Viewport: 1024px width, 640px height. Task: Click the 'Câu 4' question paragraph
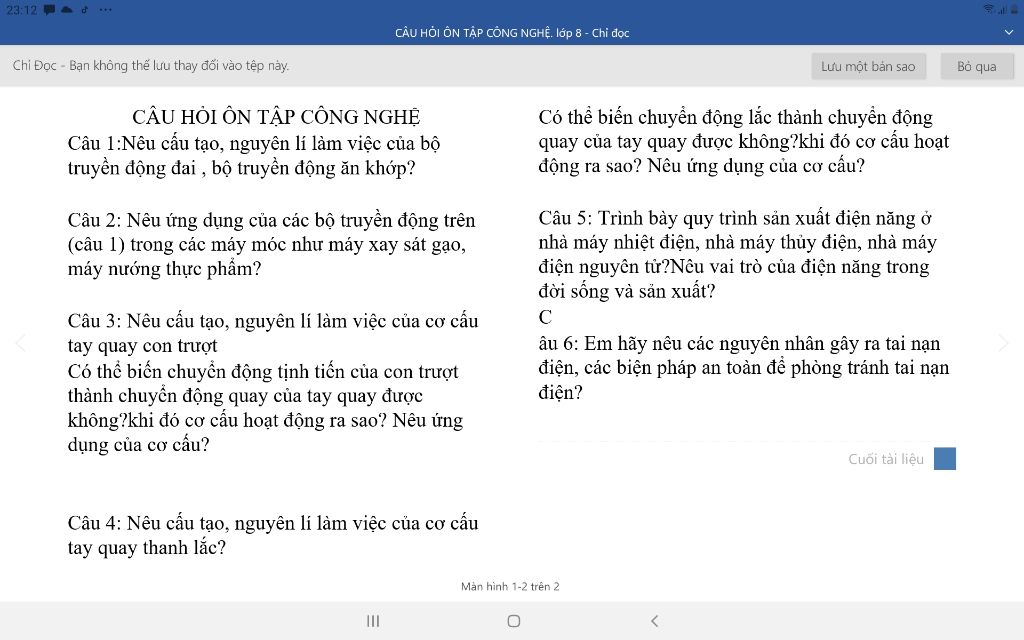click(x=273, y=535)
